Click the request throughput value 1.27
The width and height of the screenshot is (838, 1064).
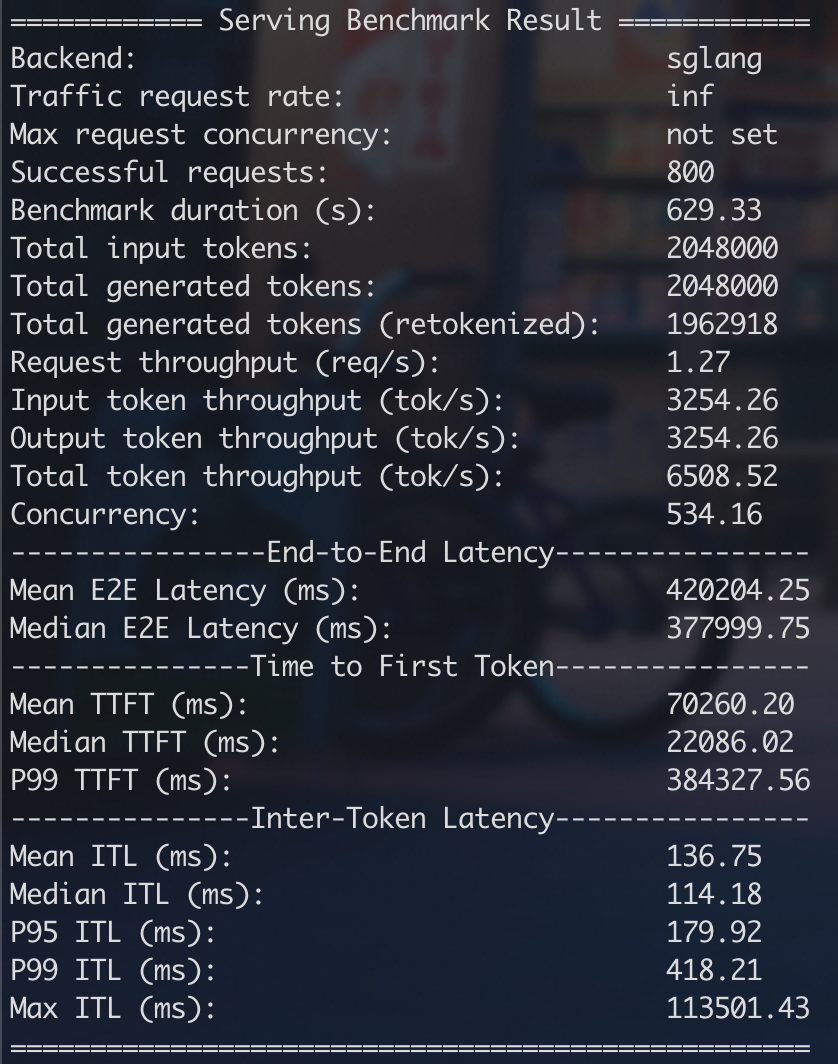[698, 362]
